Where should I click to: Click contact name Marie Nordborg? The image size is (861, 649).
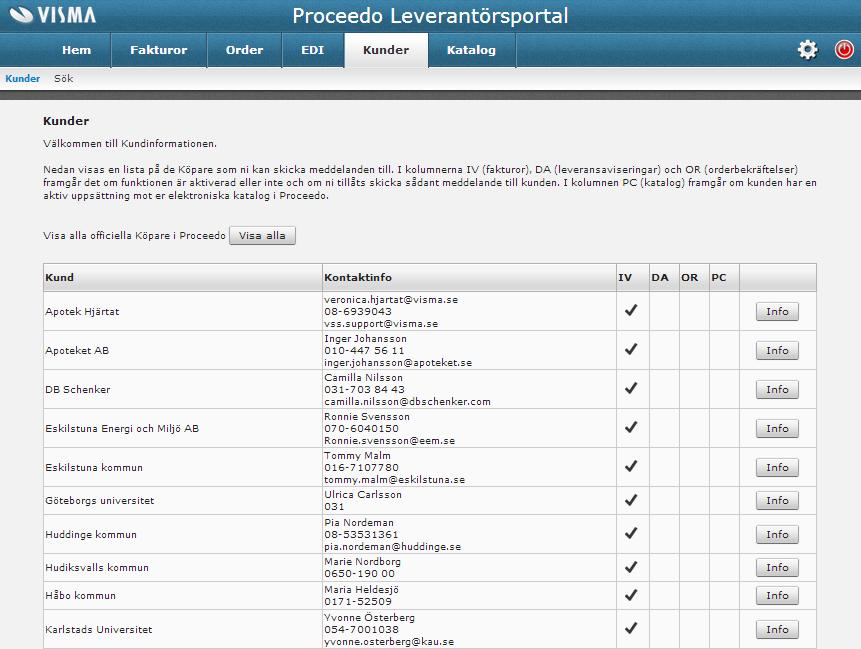point(362,561)
